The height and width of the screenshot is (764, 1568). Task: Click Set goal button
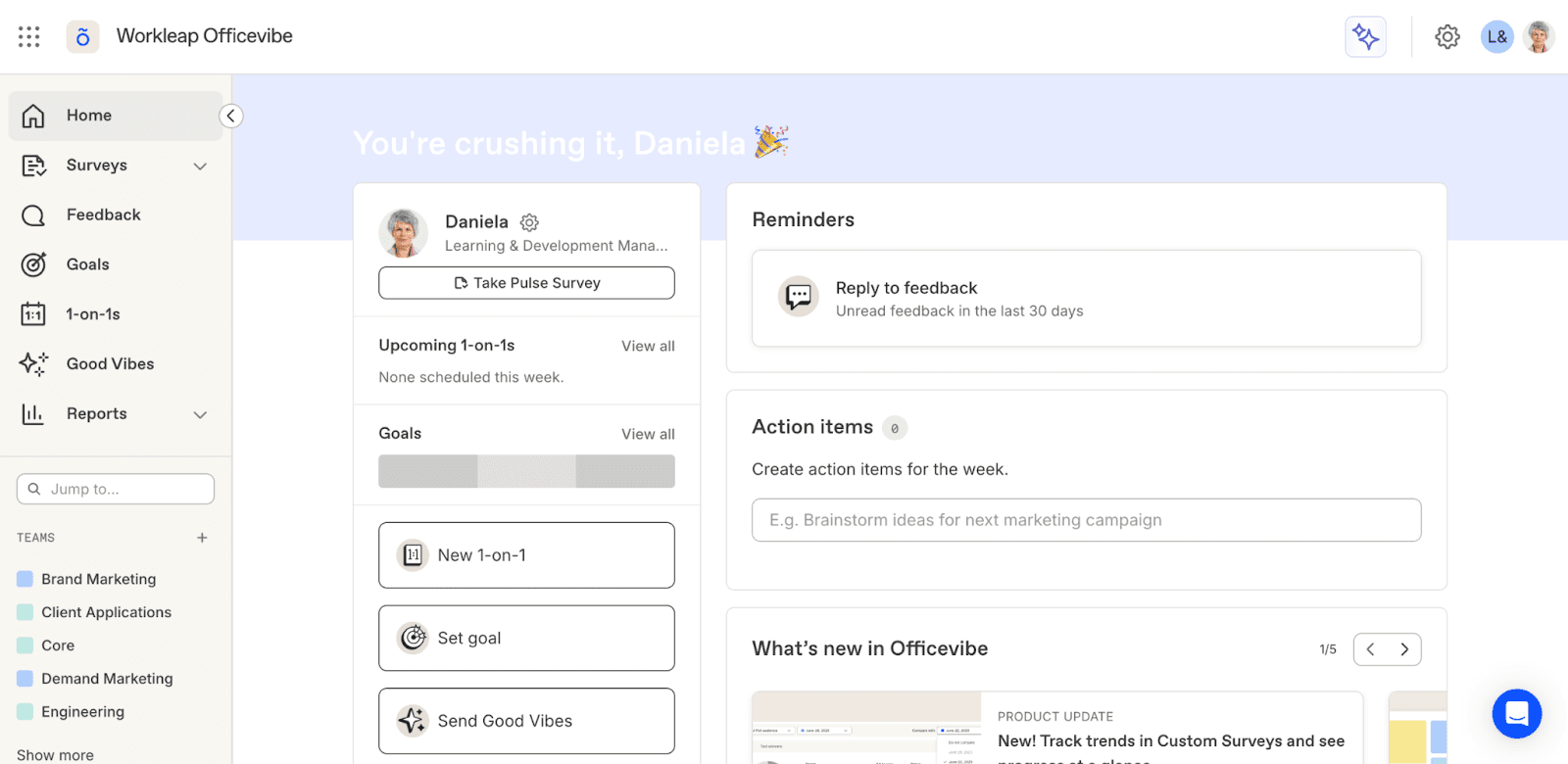tap(526, 639)
